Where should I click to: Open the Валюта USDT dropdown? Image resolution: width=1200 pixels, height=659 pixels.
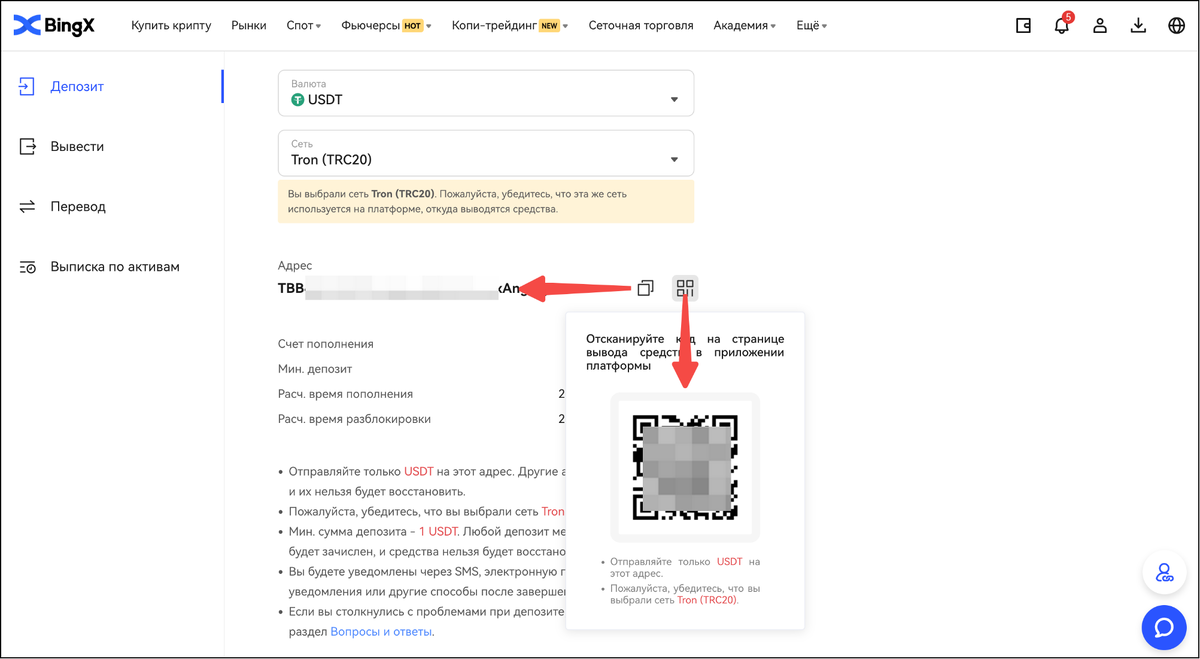[485, 92]
